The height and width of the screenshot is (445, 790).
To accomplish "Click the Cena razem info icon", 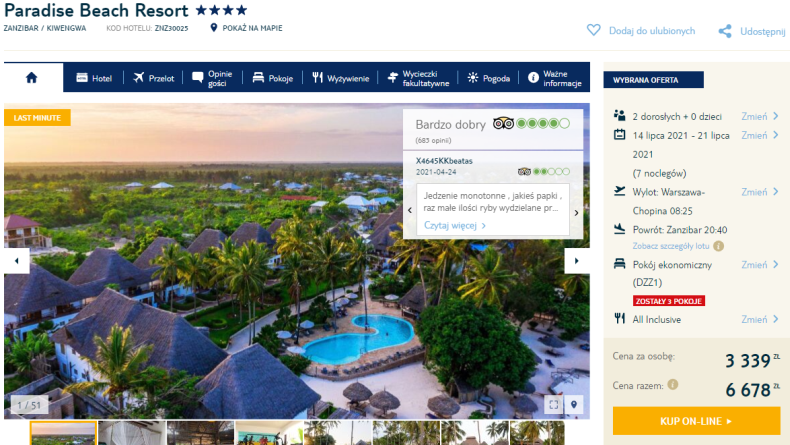I will click(673, 385).
